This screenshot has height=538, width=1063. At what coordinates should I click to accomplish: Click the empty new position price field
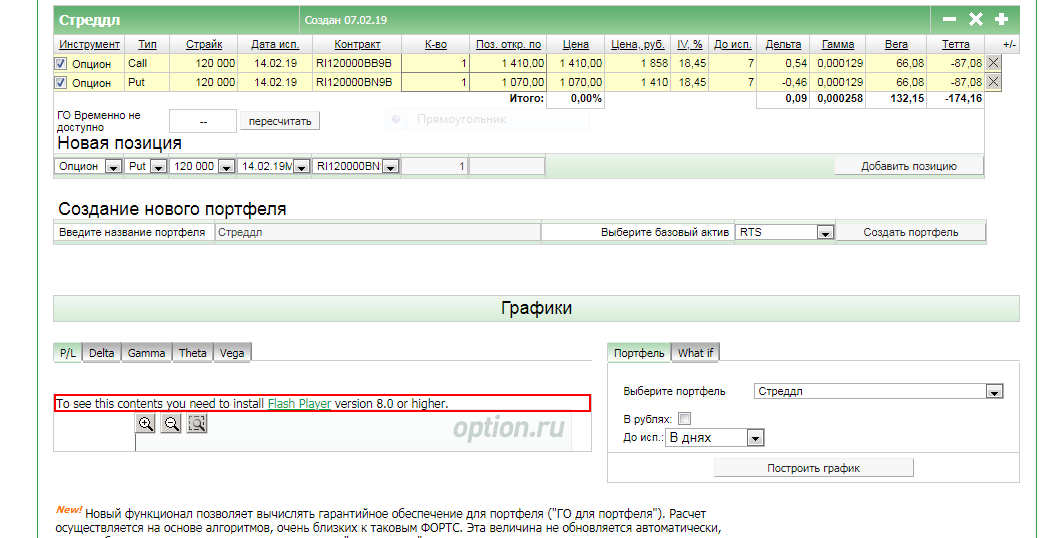tap(507, 166)
